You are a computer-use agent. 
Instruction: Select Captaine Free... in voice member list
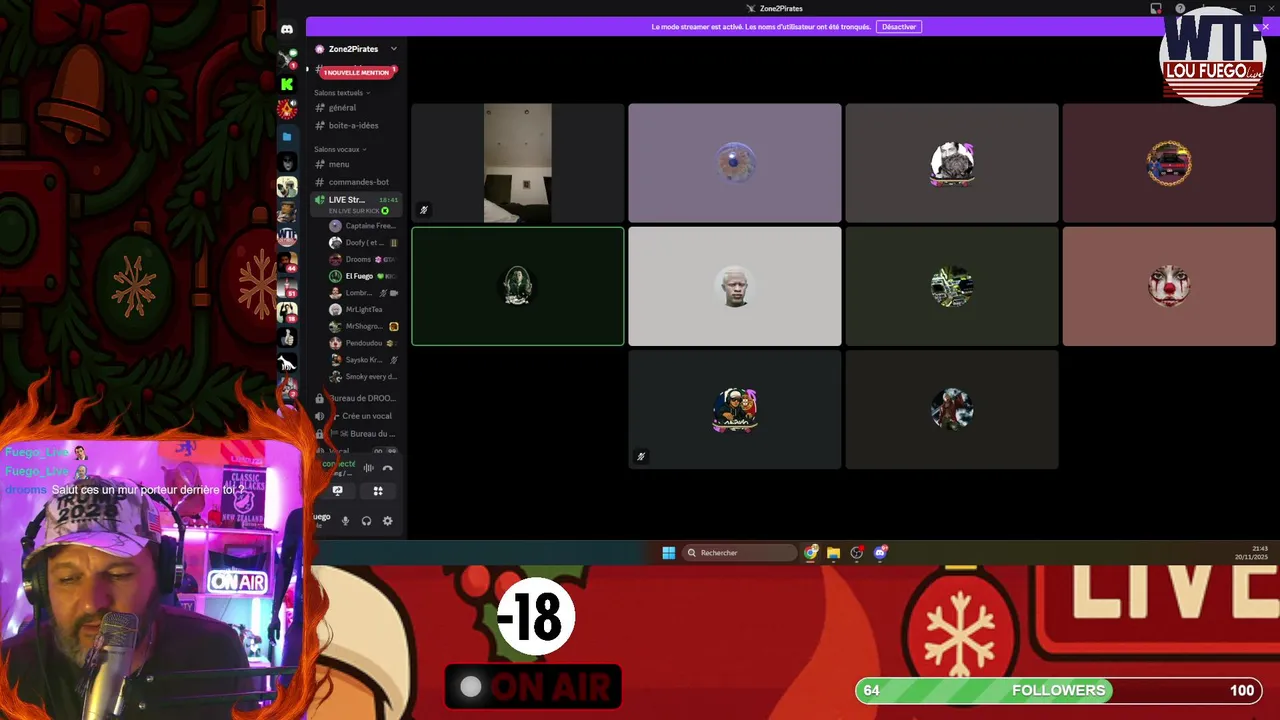(x=364, y=226)
